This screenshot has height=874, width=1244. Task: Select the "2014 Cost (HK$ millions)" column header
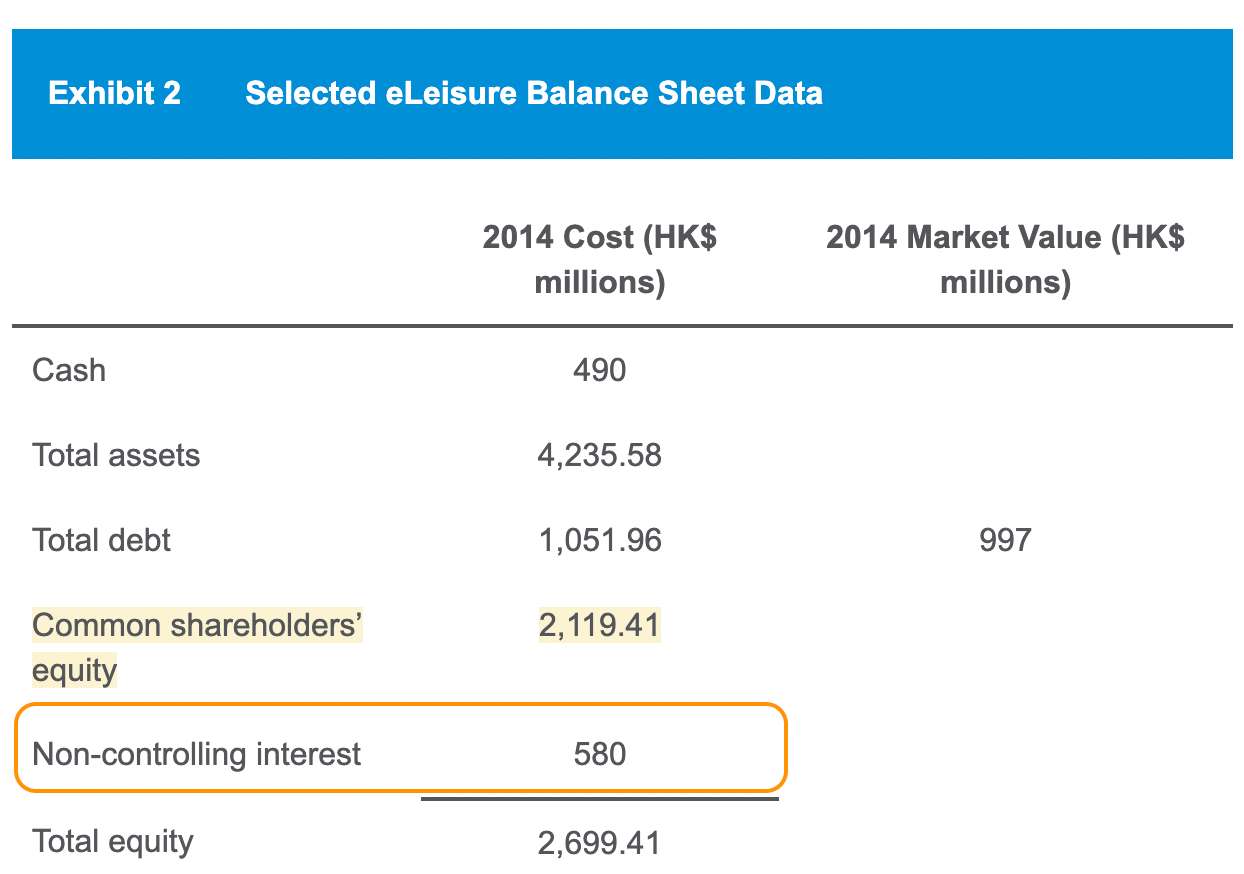click(x=599, y=260)
